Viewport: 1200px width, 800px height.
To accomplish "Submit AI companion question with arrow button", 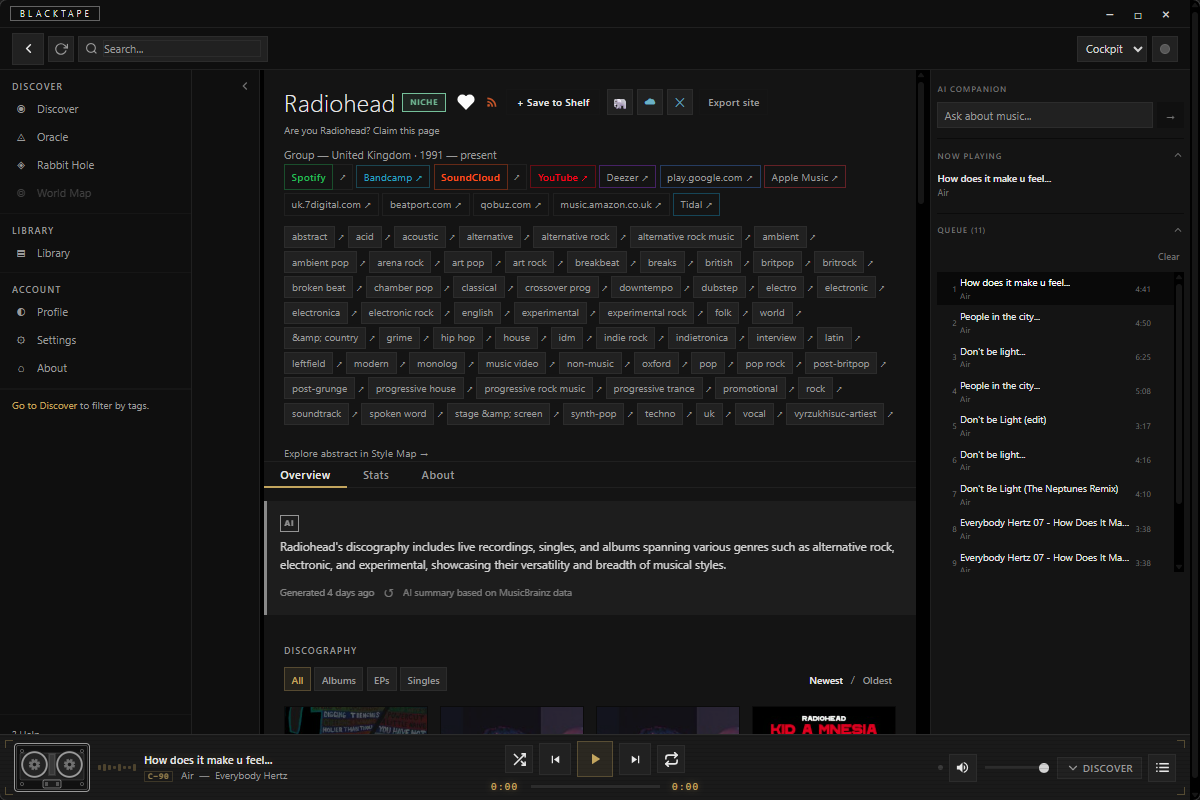I will 1170,116.
